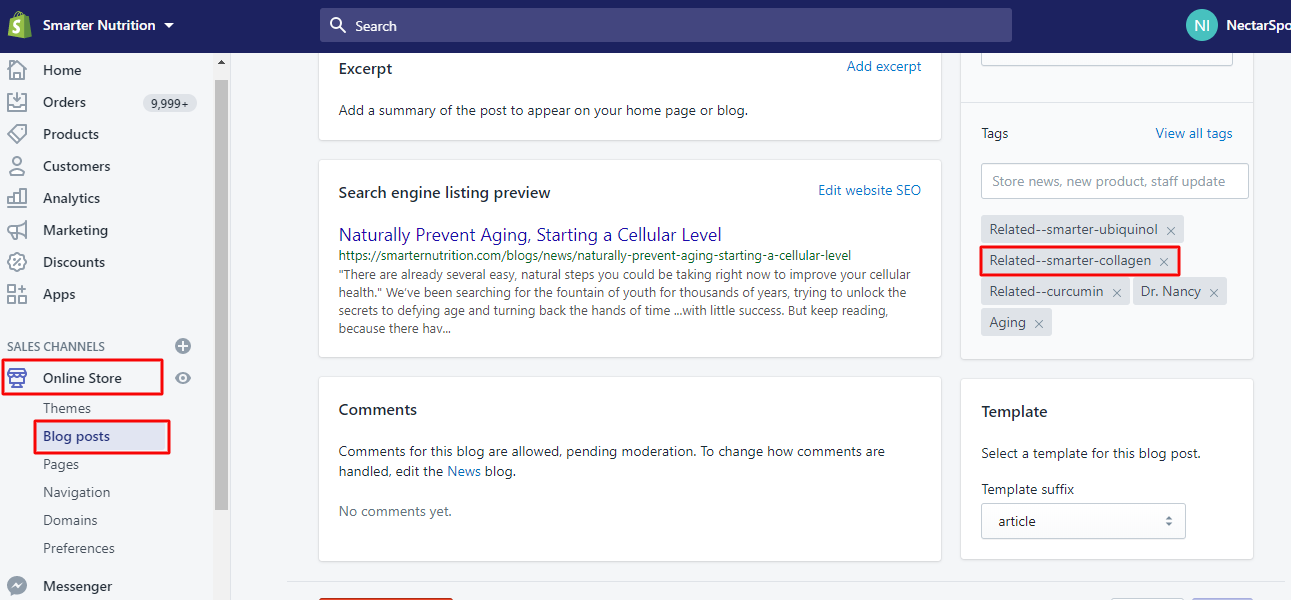This screenshot has width=1291, height=600.
Task: Click the Discounts badge icon
Action: (17, 262)
